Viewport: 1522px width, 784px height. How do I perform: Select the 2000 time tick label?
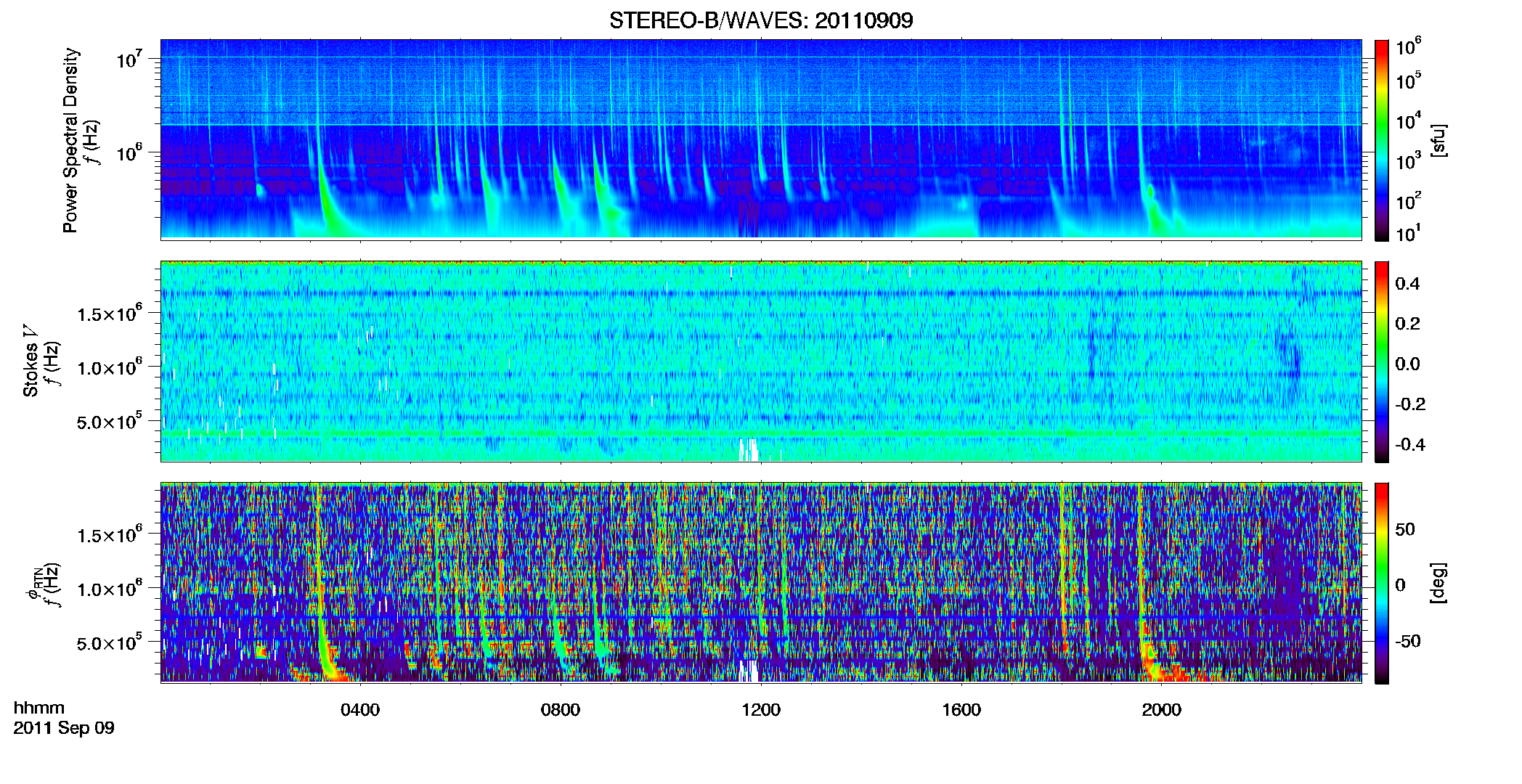1162,710
